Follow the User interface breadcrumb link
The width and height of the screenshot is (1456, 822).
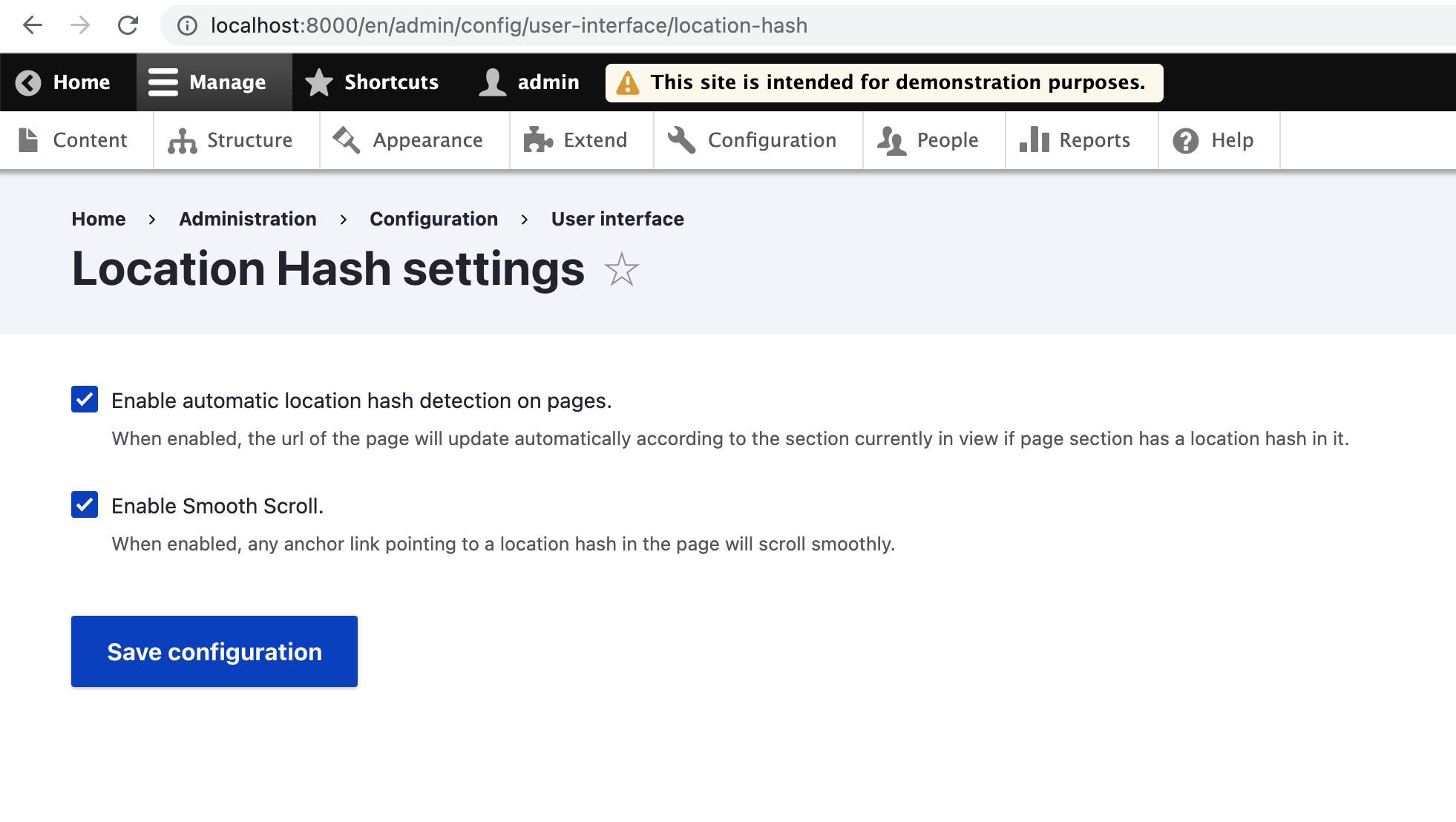(x=617, y=219)
